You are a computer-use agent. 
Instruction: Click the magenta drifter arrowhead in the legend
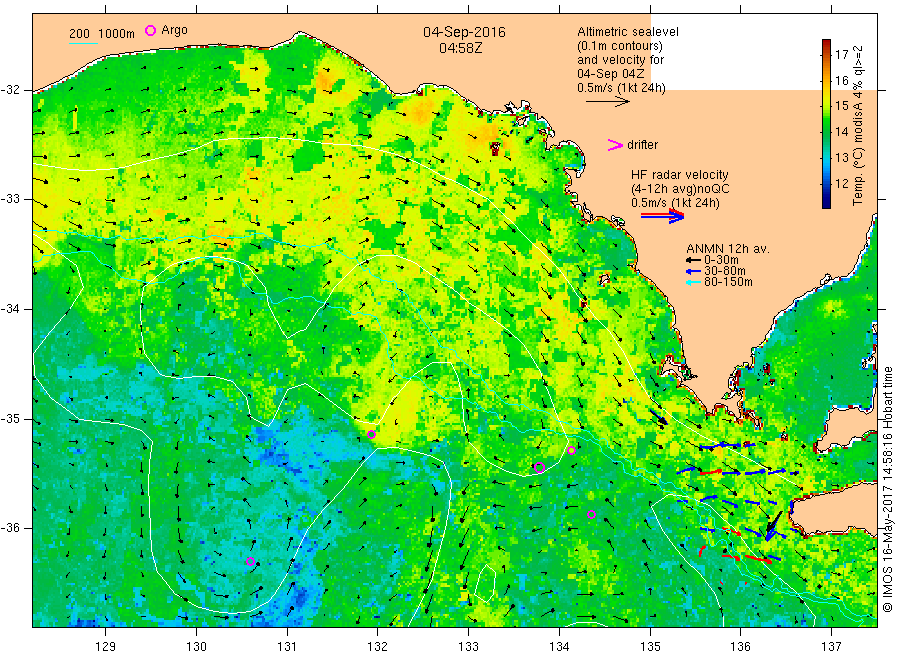[x=615, y=145]
